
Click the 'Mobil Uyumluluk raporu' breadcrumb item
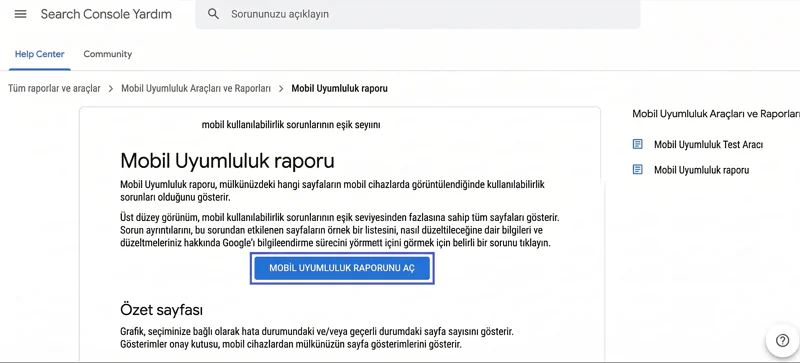[339, 88]
